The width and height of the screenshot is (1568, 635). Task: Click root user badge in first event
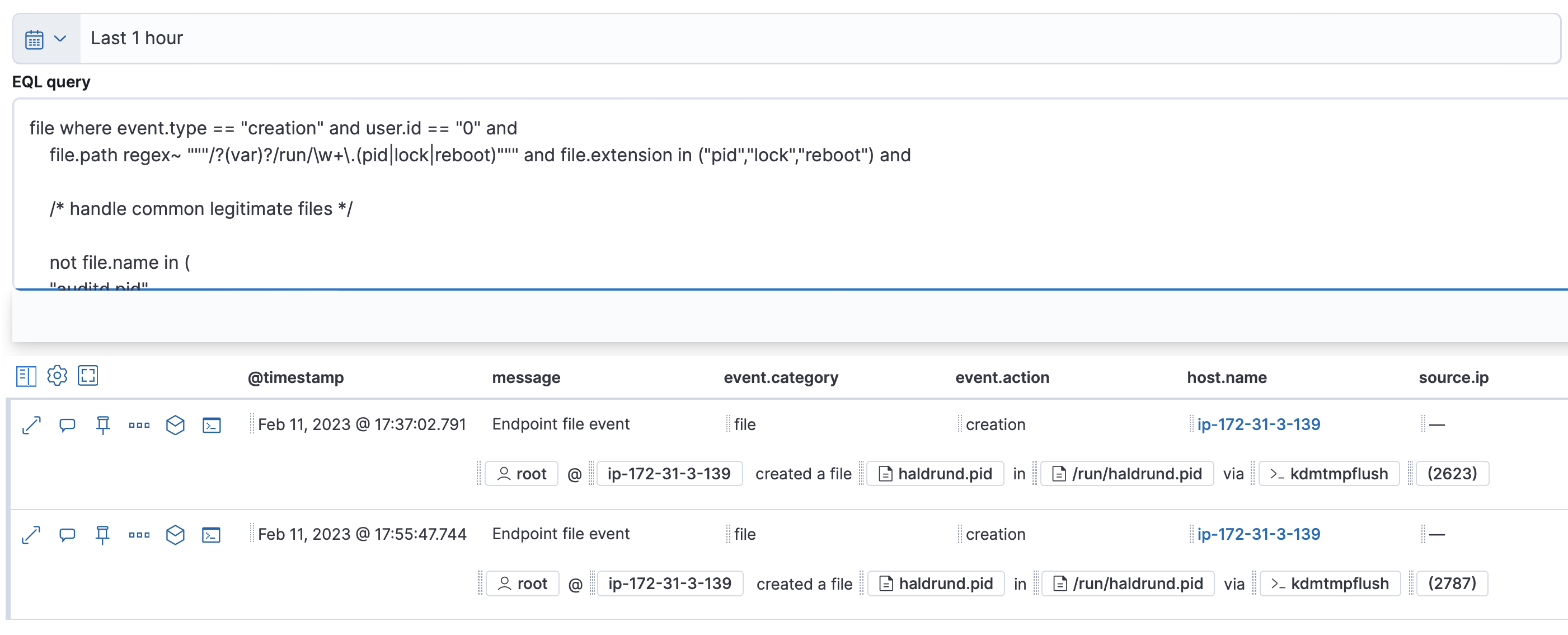(522, 474)
